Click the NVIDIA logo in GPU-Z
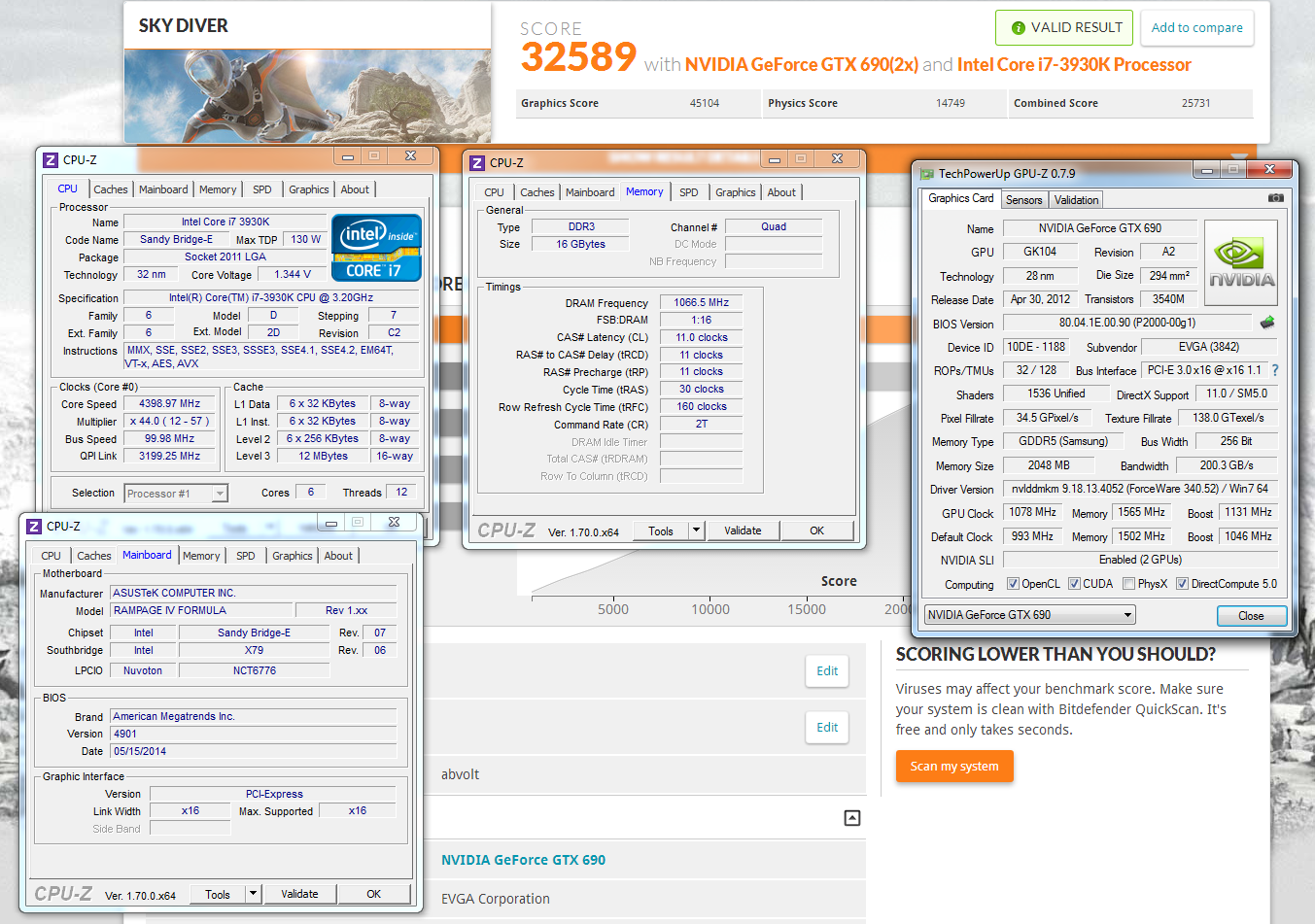 coord(1241,263)
